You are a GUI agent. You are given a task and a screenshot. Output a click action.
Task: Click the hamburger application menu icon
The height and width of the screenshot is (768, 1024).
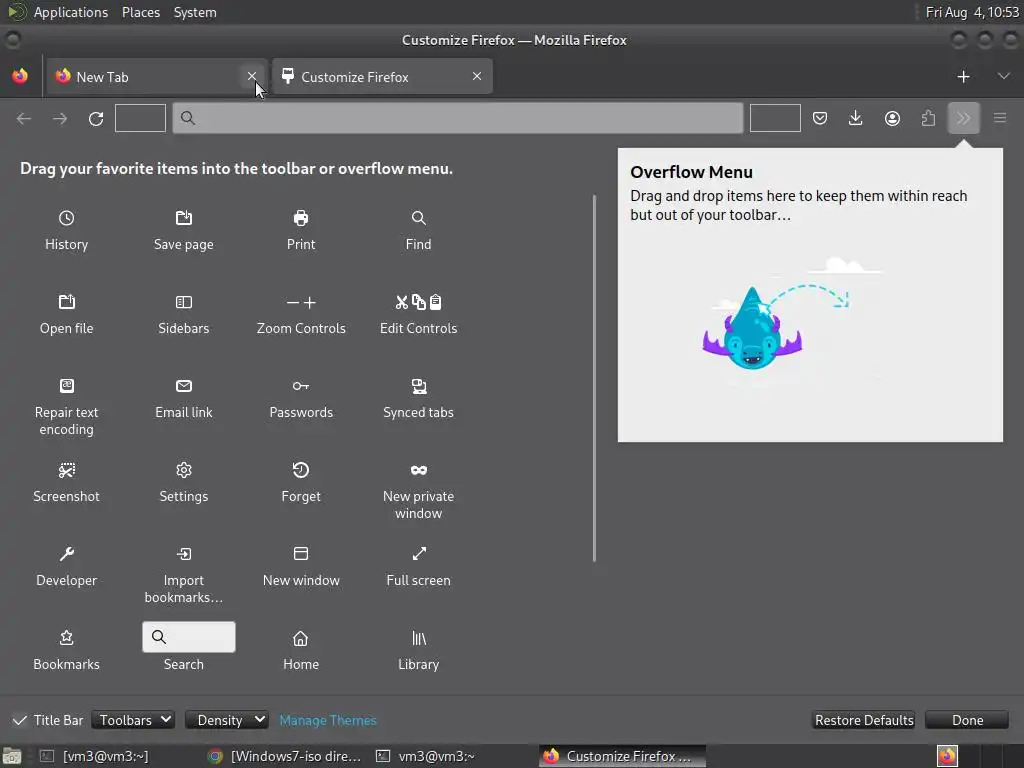click(1000, 118)
